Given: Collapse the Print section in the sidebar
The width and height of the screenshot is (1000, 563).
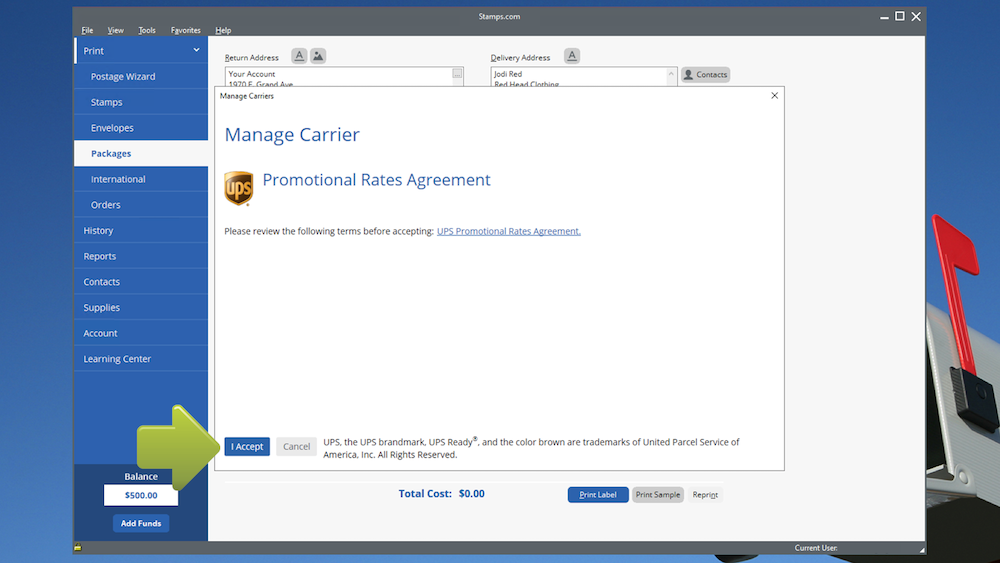Looking at the screenshot, I should (x=196, y=51).
